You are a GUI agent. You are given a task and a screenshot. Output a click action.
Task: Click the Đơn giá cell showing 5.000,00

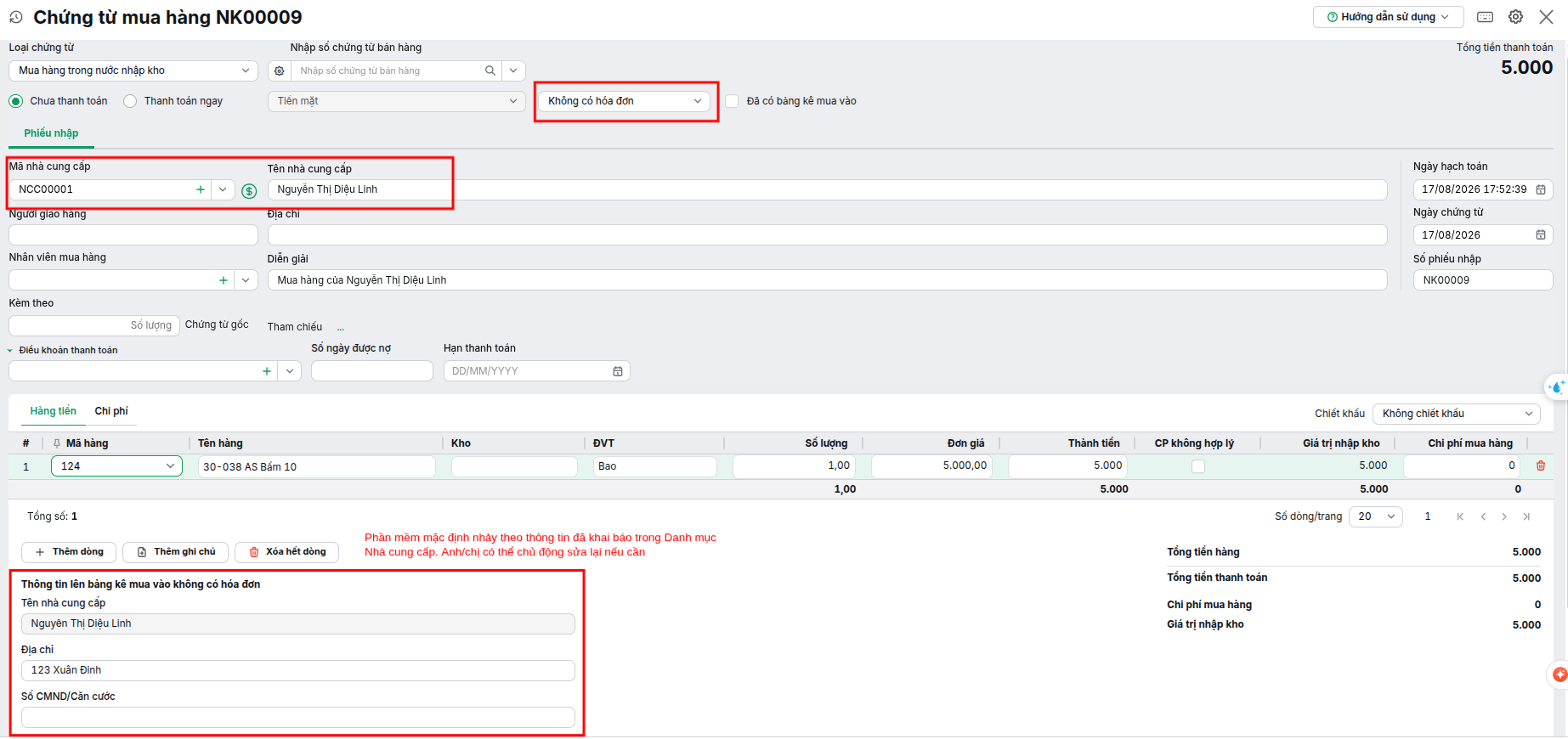[931, 466]
